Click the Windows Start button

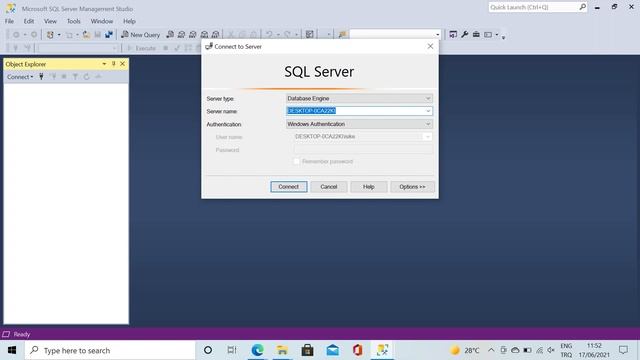[x=12, y=350]
